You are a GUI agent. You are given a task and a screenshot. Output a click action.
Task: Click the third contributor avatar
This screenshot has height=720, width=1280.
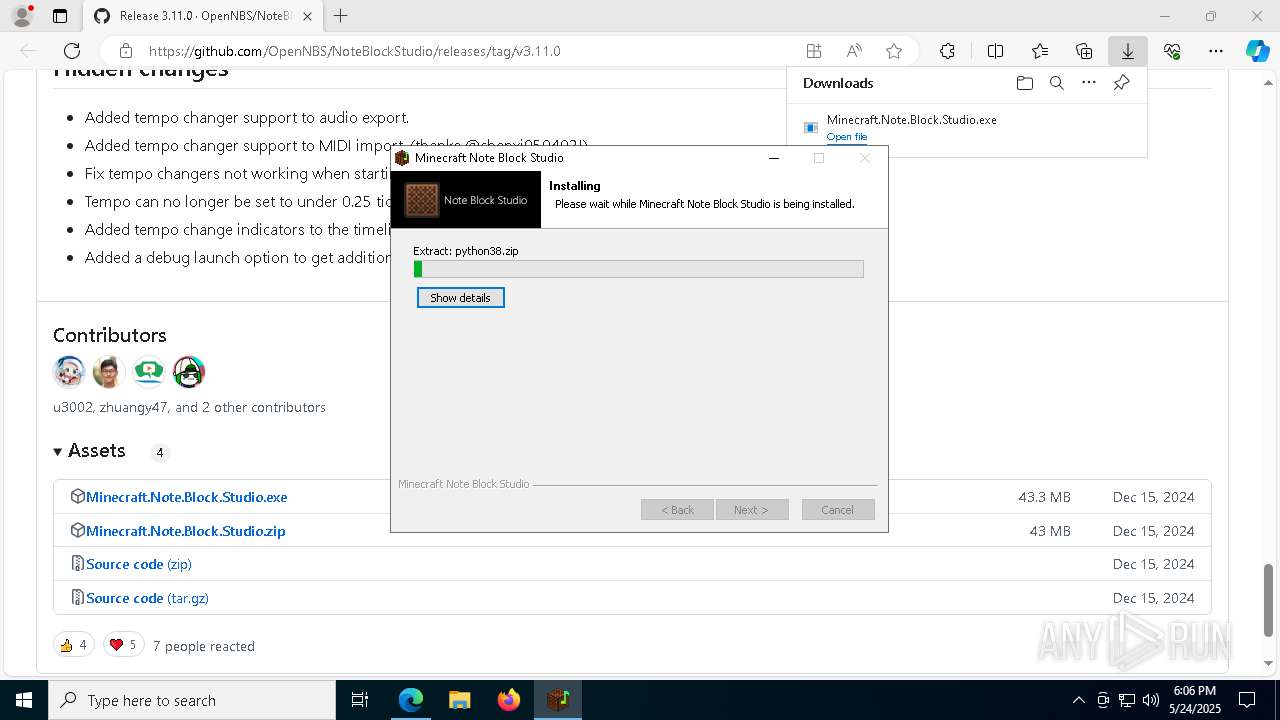(x=149, y=372)
